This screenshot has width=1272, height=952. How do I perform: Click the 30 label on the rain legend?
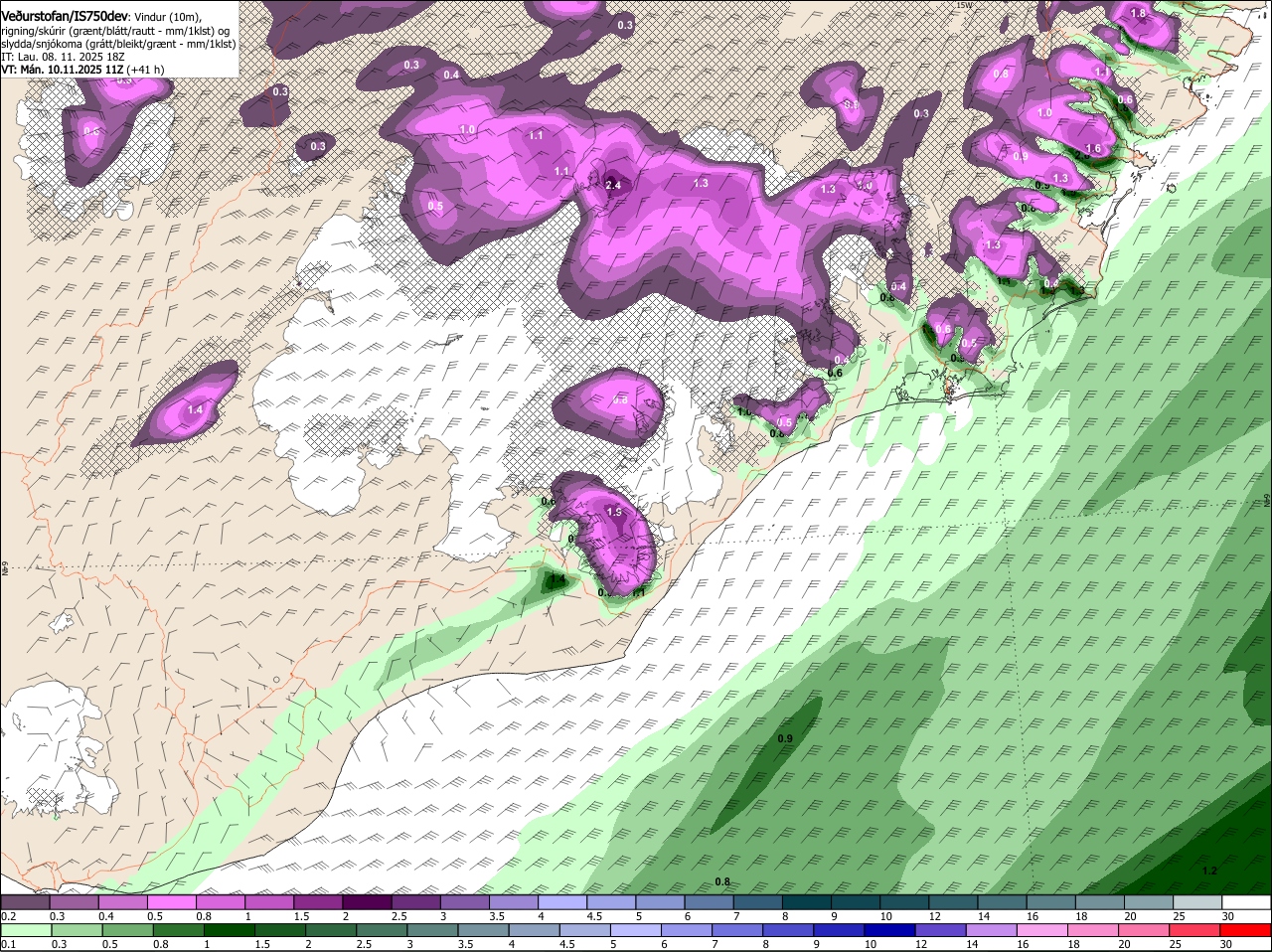pos(1226,943)
